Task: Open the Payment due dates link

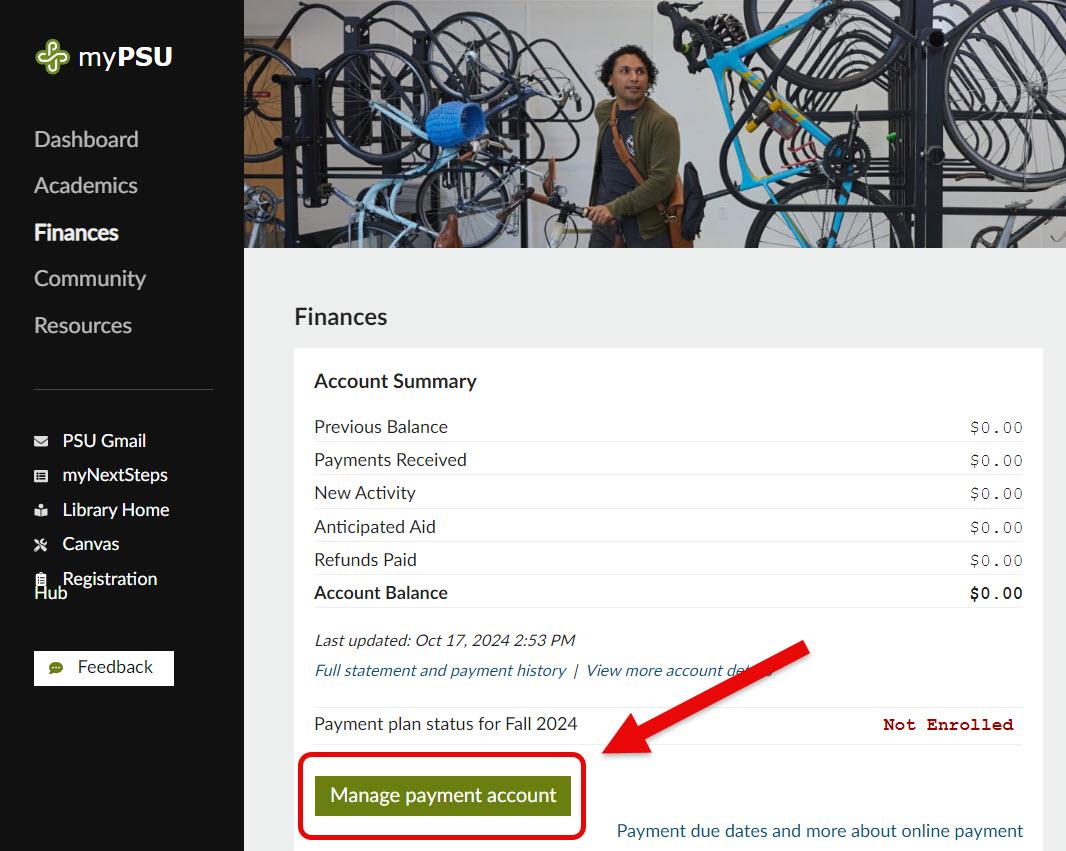Action: 666,830
